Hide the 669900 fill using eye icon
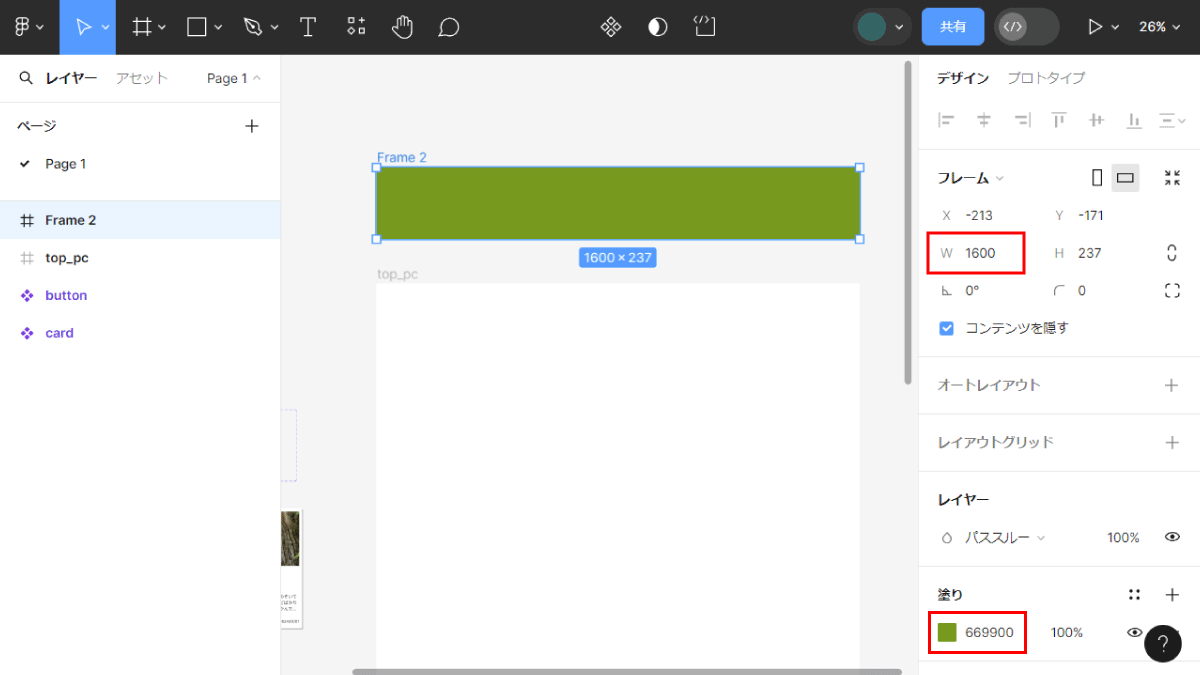Image resolution: width=1200 pixels, height=675 pixels. (x=1134, y=632)
